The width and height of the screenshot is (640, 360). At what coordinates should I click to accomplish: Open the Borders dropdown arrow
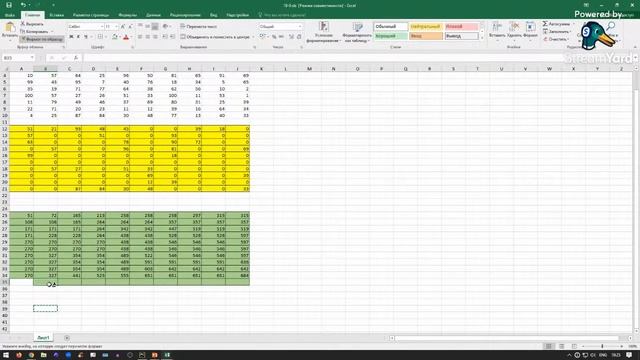point(105,37)
